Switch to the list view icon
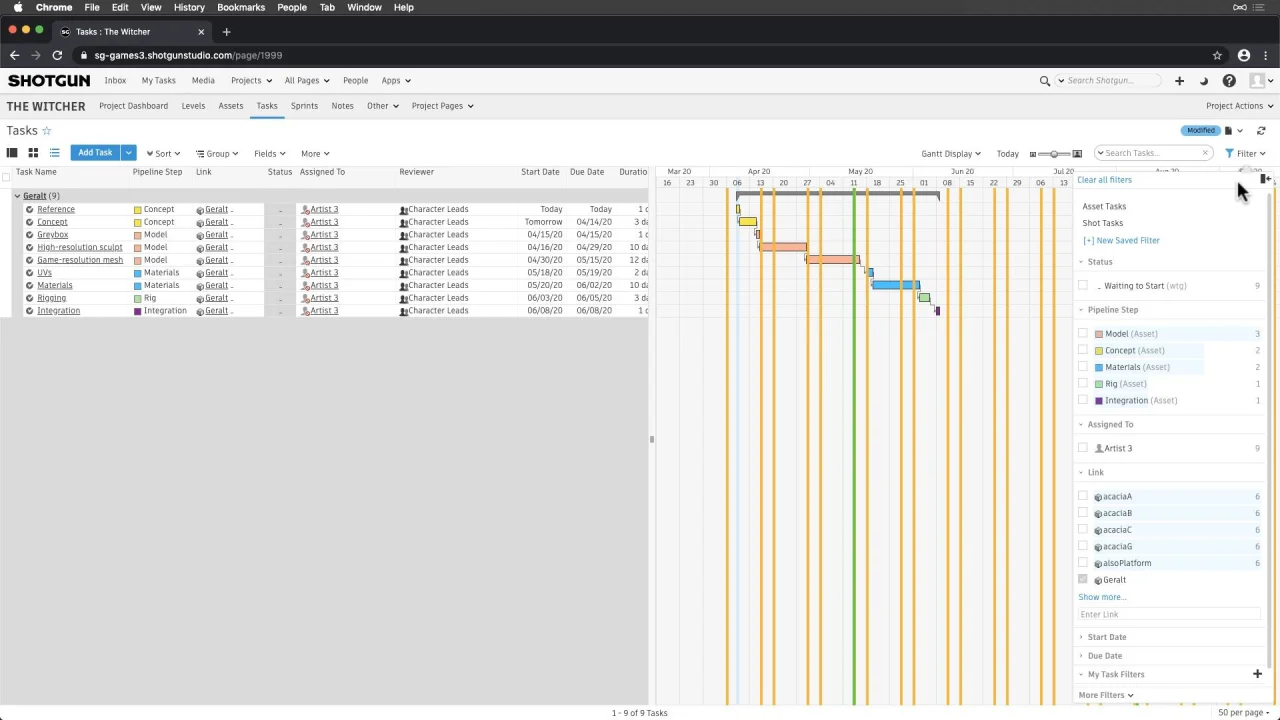Image resolution: width=1280 pixels, height=720 pixels. click(54, 153)
